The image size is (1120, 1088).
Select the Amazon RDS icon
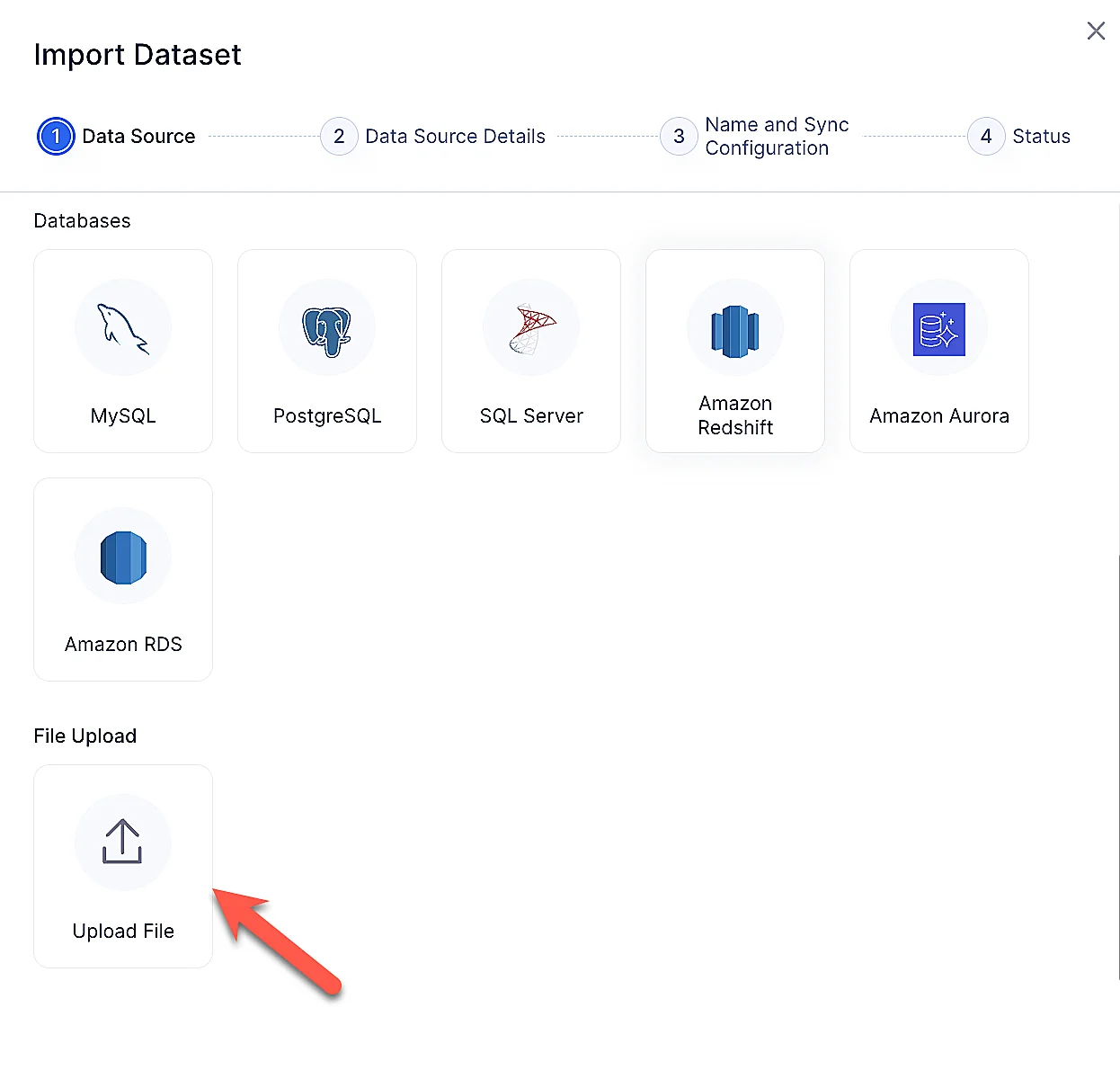point(123,557)
